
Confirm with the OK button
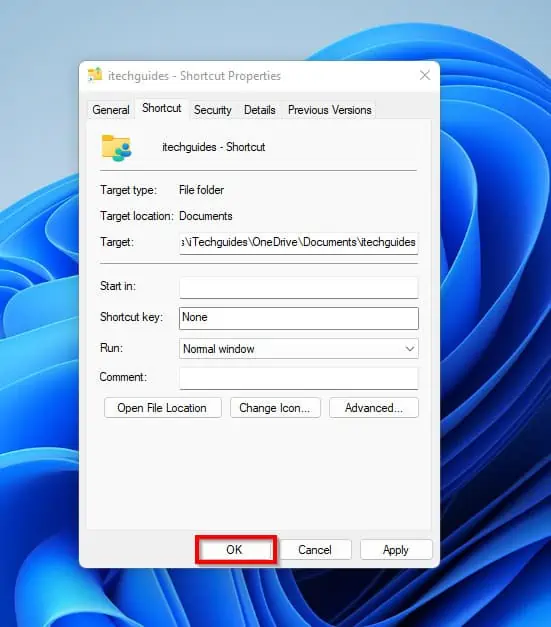(236, 549)
